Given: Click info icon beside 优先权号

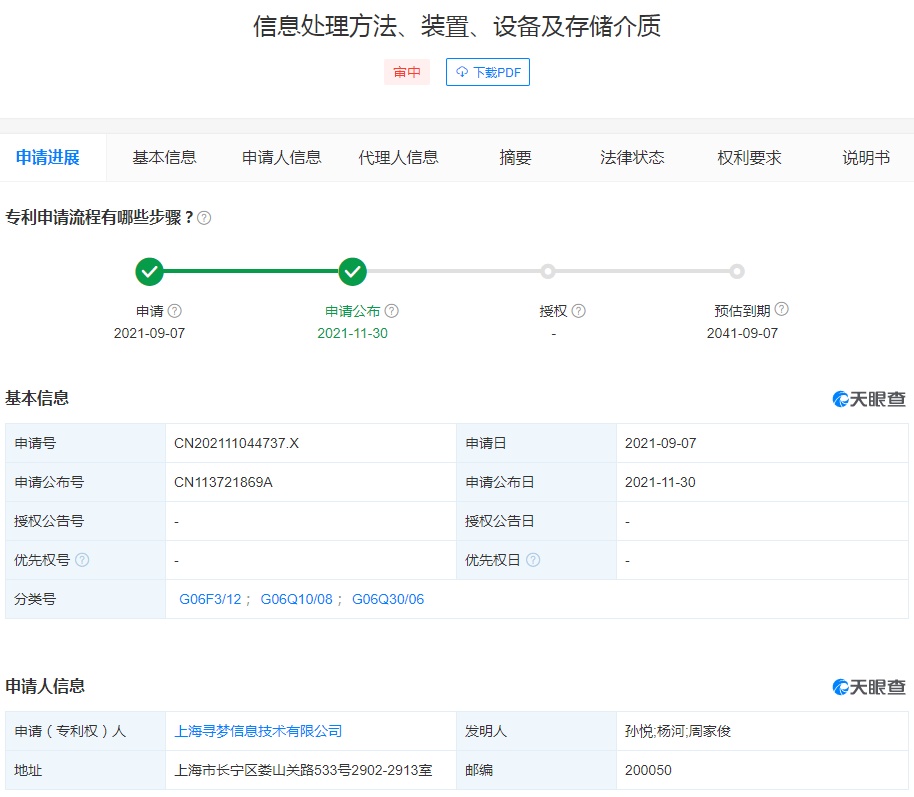Looking at the screenshot, I should tap(82, 560).
